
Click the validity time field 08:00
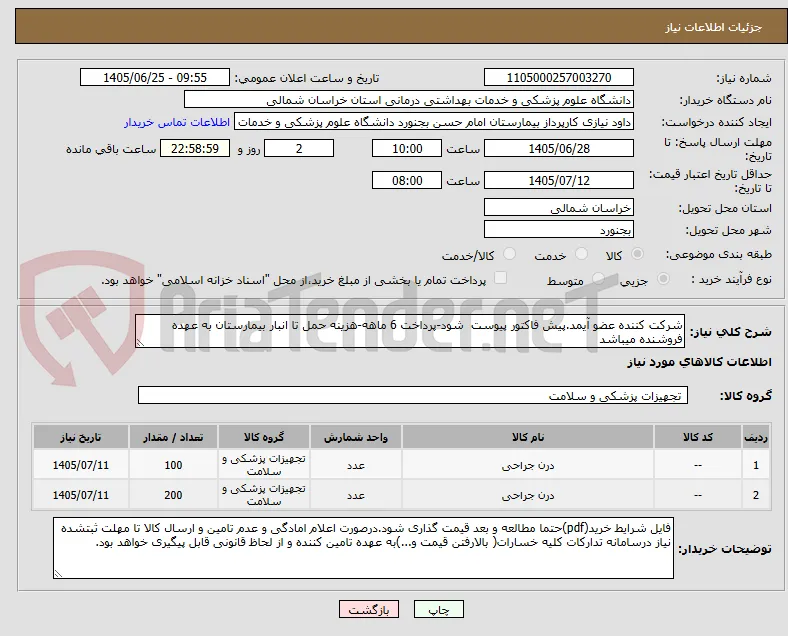(407, 180)
